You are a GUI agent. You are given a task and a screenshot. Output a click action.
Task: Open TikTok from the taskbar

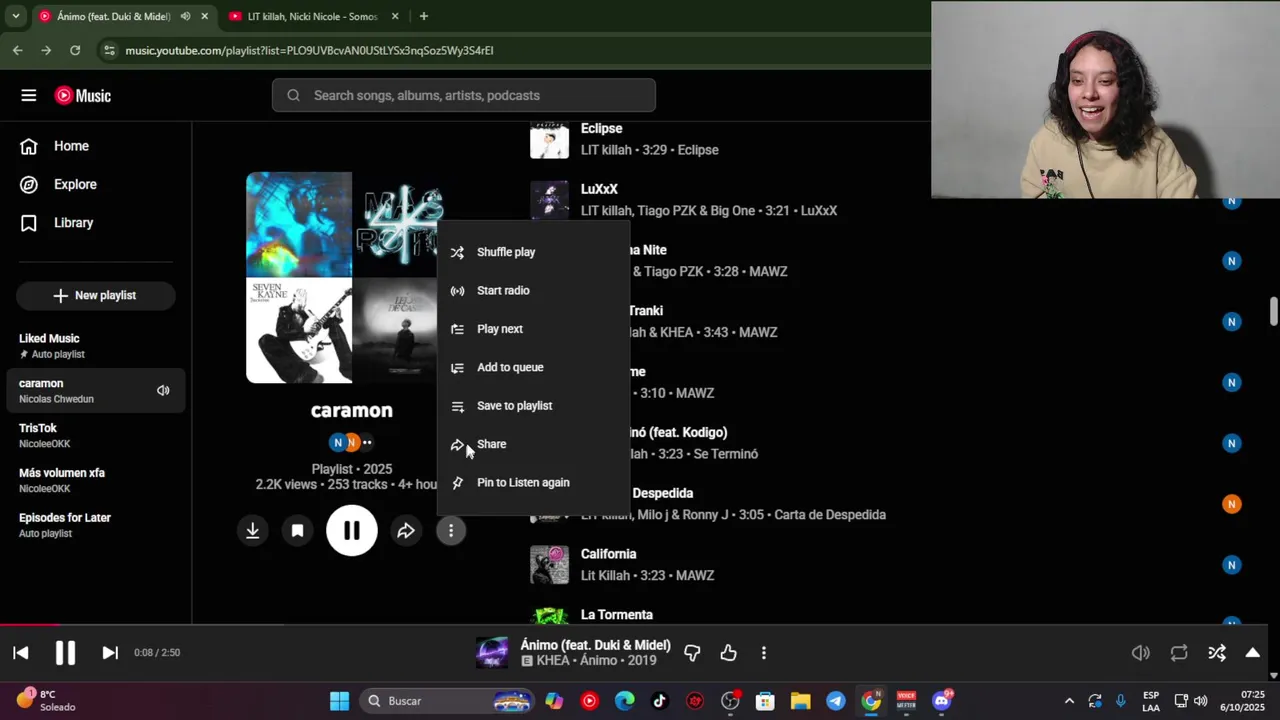tap(660, 701)
